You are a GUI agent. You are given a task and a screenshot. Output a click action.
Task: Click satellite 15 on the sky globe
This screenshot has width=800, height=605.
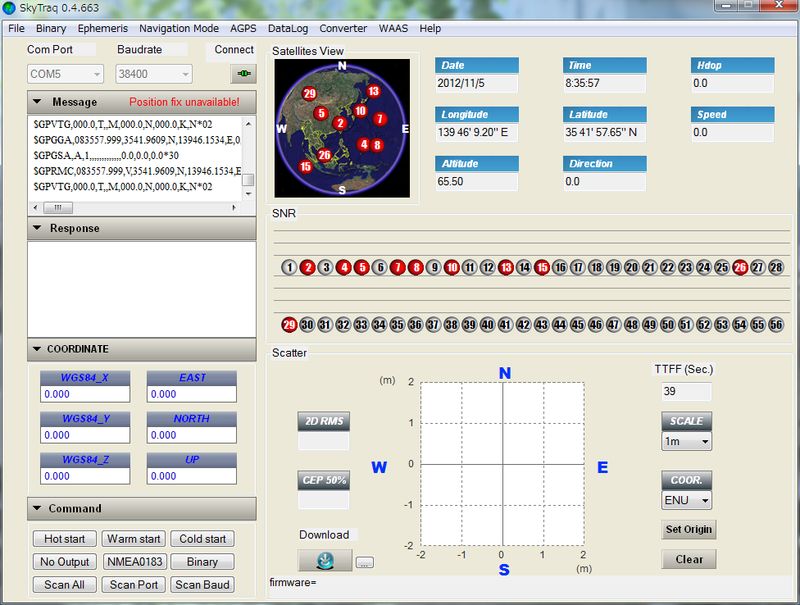[304, 166]
